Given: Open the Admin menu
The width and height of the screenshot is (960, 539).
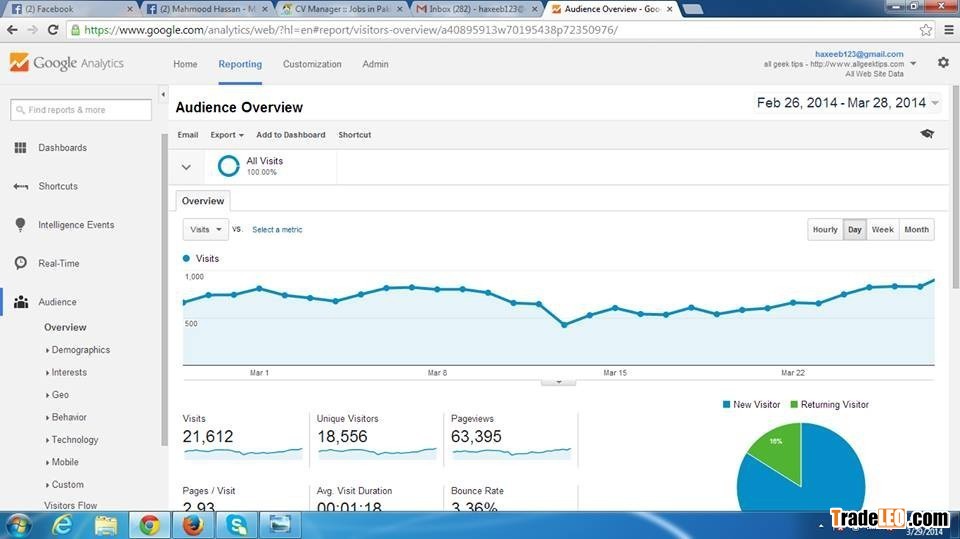Looking at the screenshot, I should pos(375,64).
